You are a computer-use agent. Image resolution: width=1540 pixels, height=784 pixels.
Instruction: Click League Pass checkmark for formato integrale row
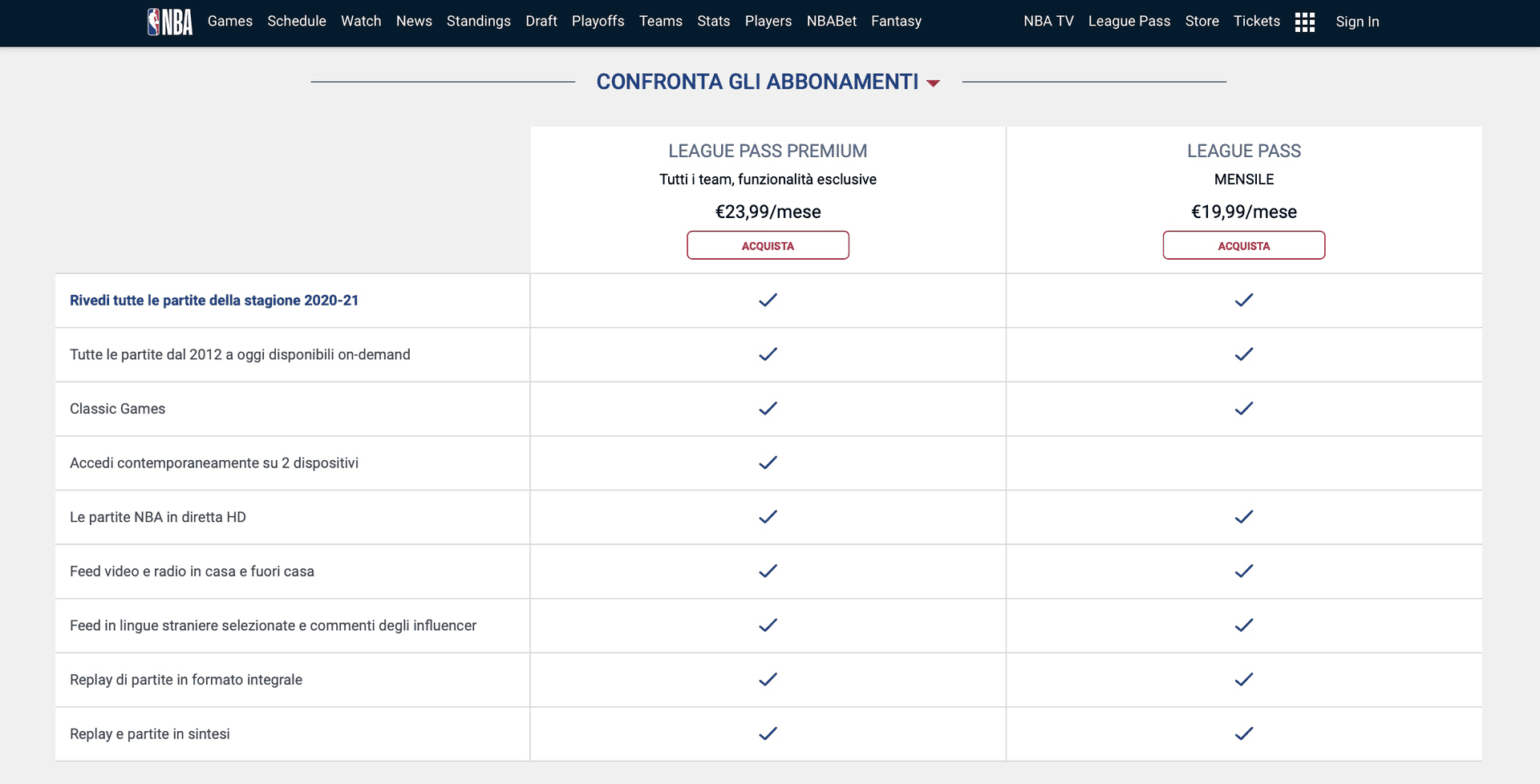click(1244, 680)
